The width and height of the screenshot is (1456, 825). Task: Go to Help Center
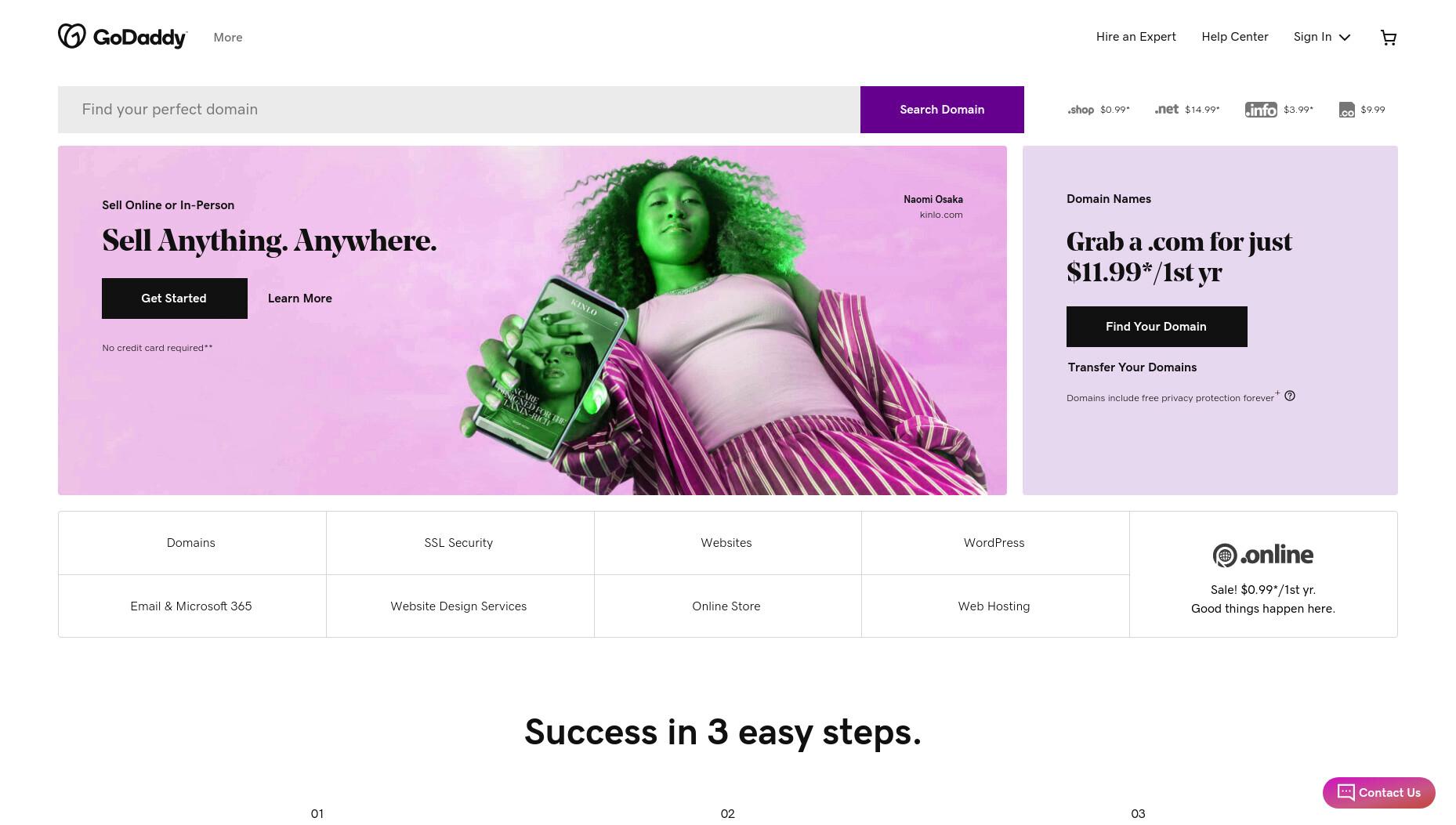click(x=1234, y=37)
